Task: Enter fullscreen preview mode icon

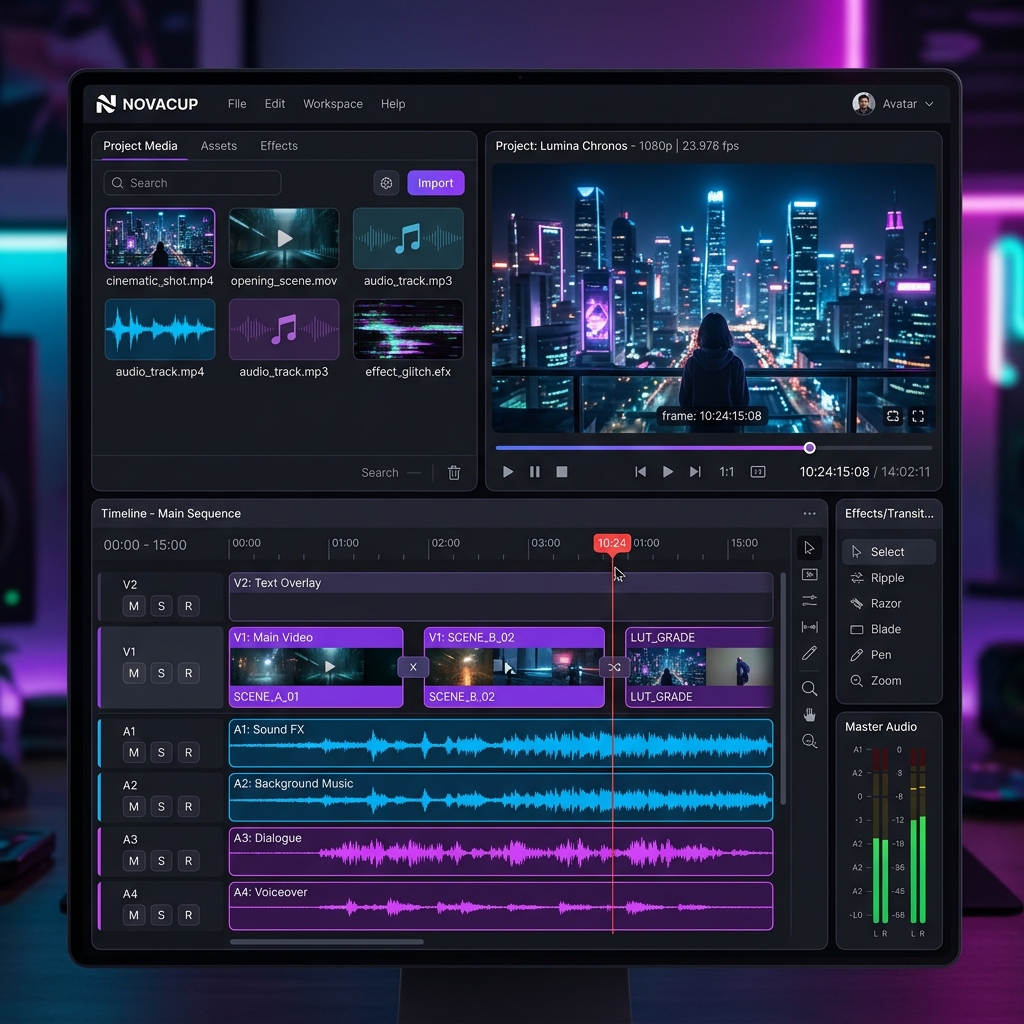Action: point(918,416)
